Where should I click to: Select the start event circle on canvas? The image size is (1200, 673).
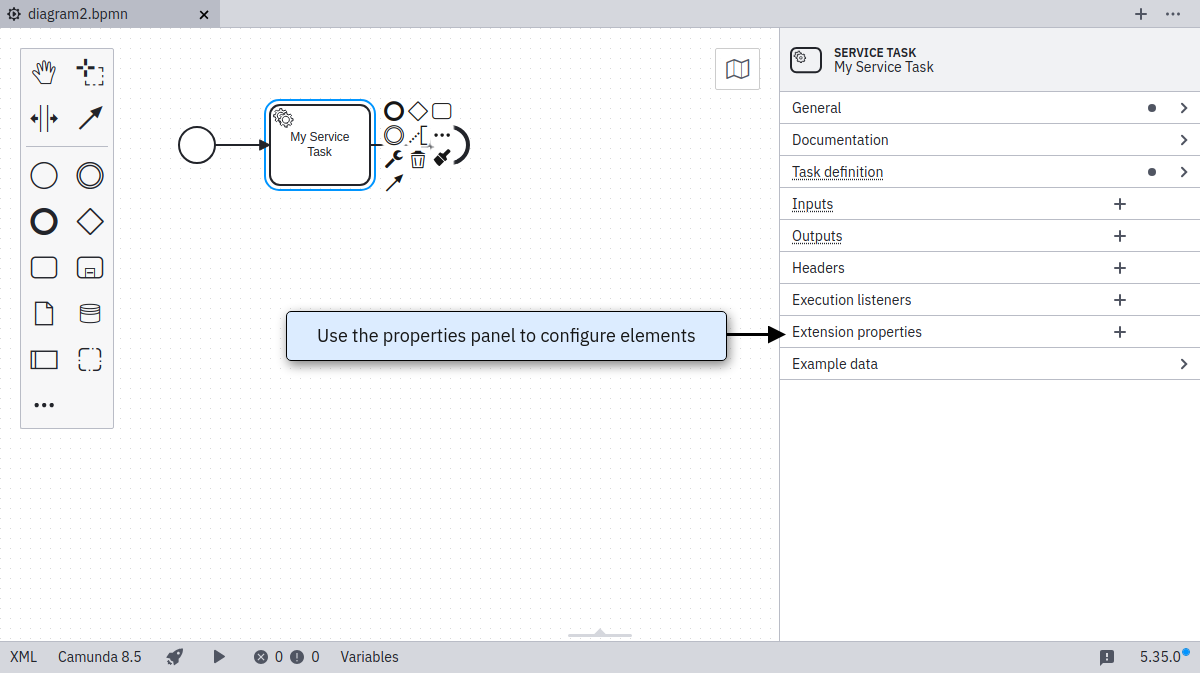click(x=197, y=145)
